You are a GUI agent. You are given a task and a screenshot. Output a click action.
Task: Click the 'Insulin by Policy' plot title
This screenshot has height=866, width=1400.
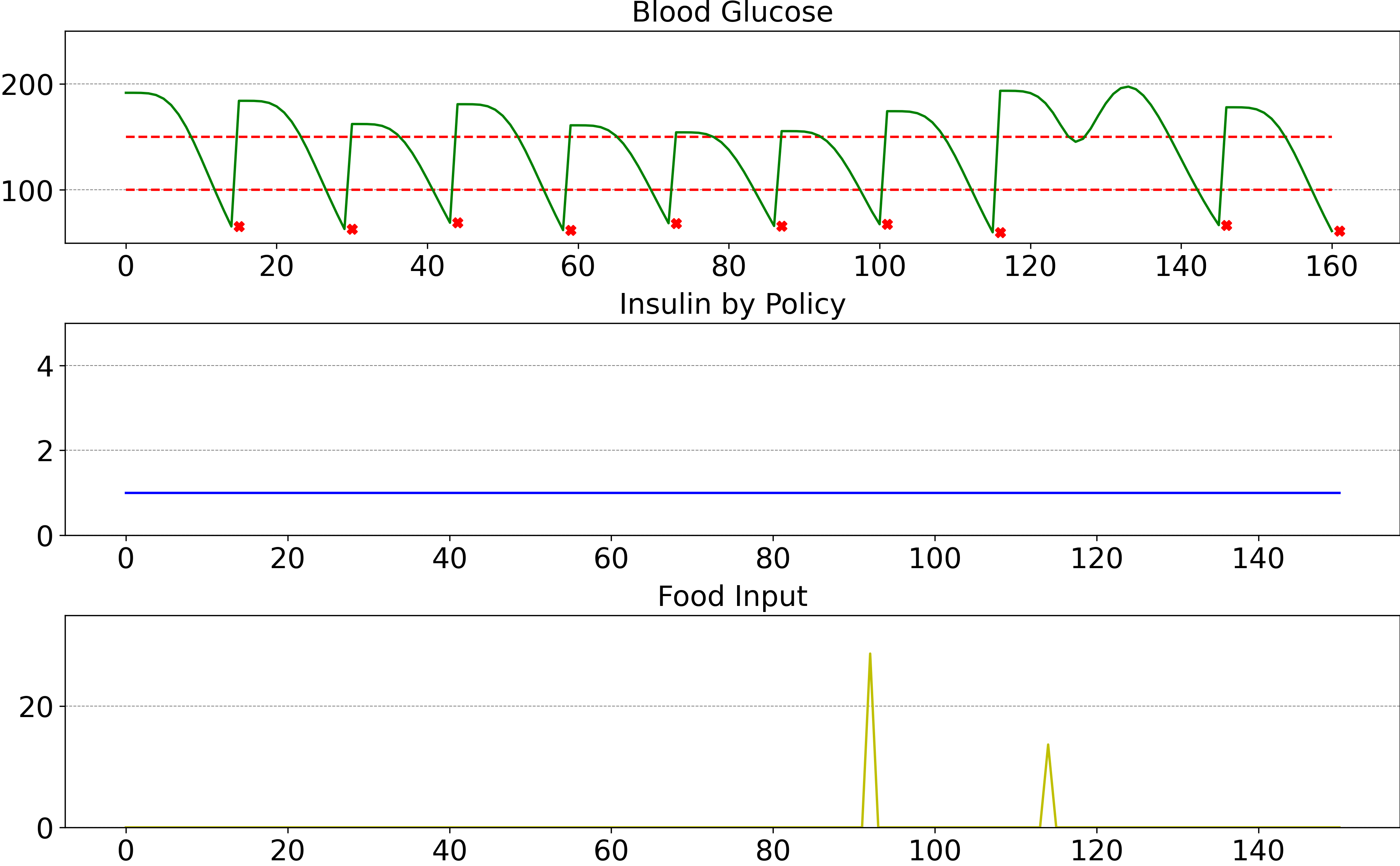click(732, 304)
